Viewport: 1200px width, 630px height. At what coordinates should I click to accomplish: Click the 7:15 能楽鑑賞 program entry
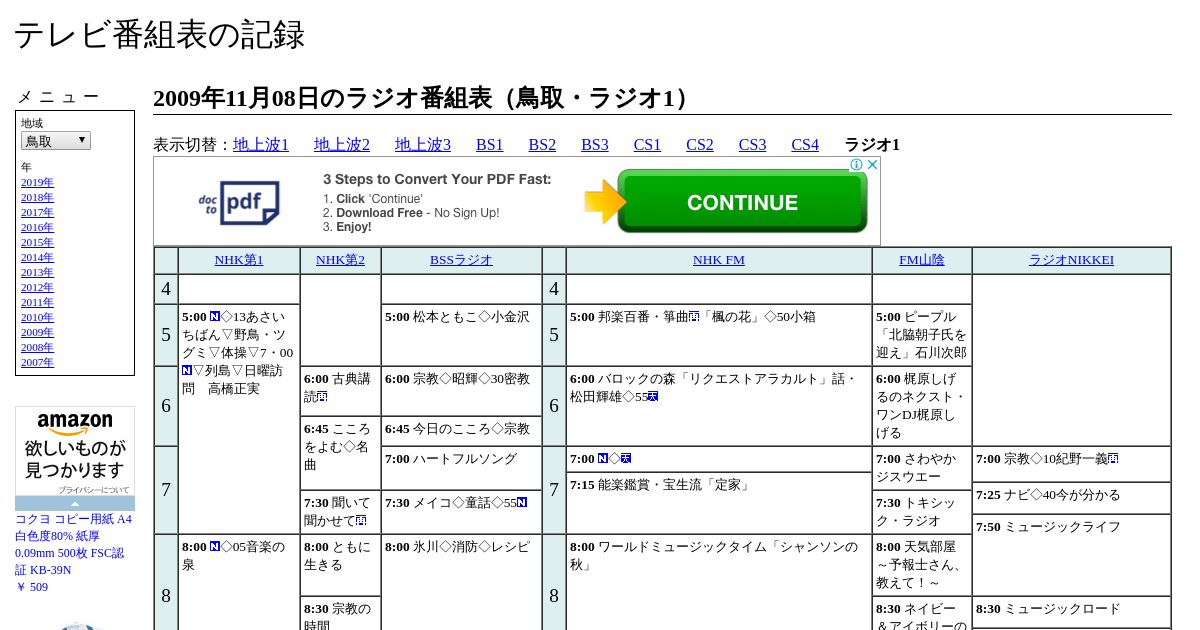[719, 503]
